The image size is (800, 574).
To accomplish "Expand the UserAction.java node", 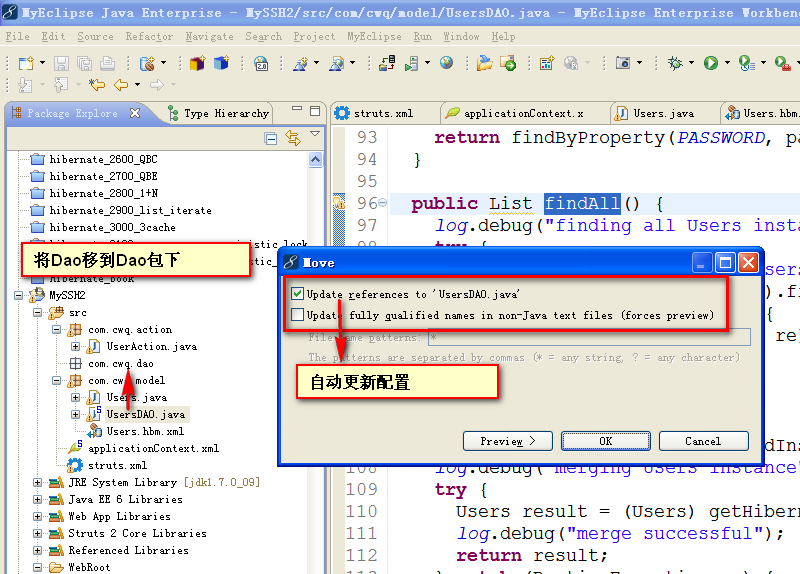I will pyautogui.click(x=76, y=346).
